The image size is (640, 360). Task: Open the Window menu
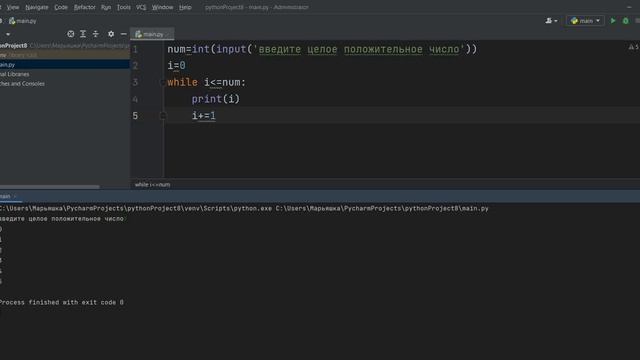coord(162,7)
